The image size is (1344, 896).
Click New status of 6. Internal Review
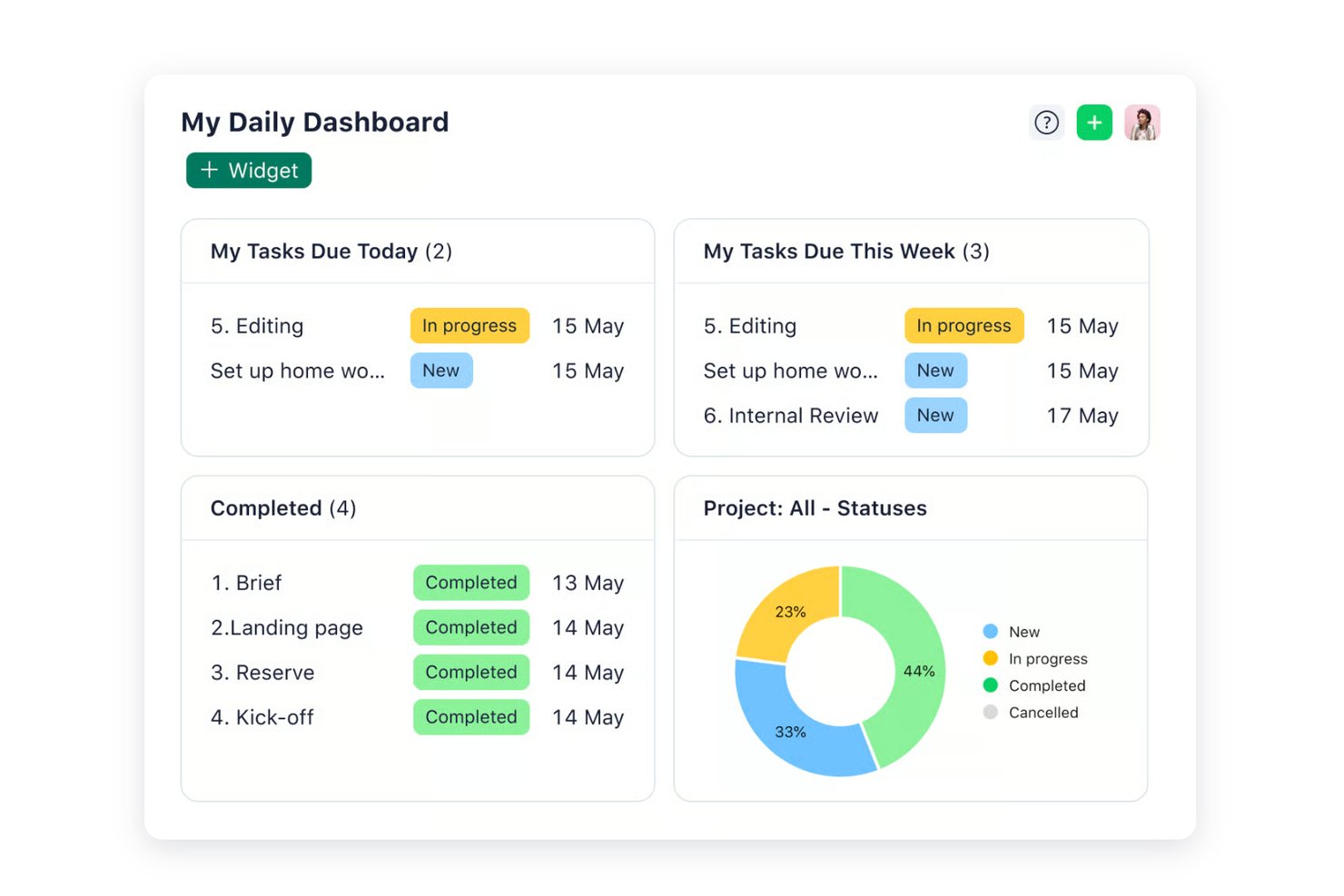[x=935, y=416]
